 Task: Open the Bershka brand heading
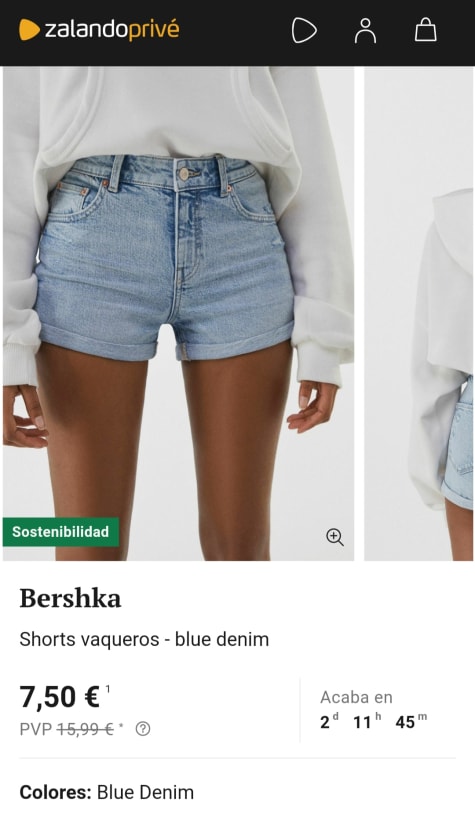tap(70, 598)
